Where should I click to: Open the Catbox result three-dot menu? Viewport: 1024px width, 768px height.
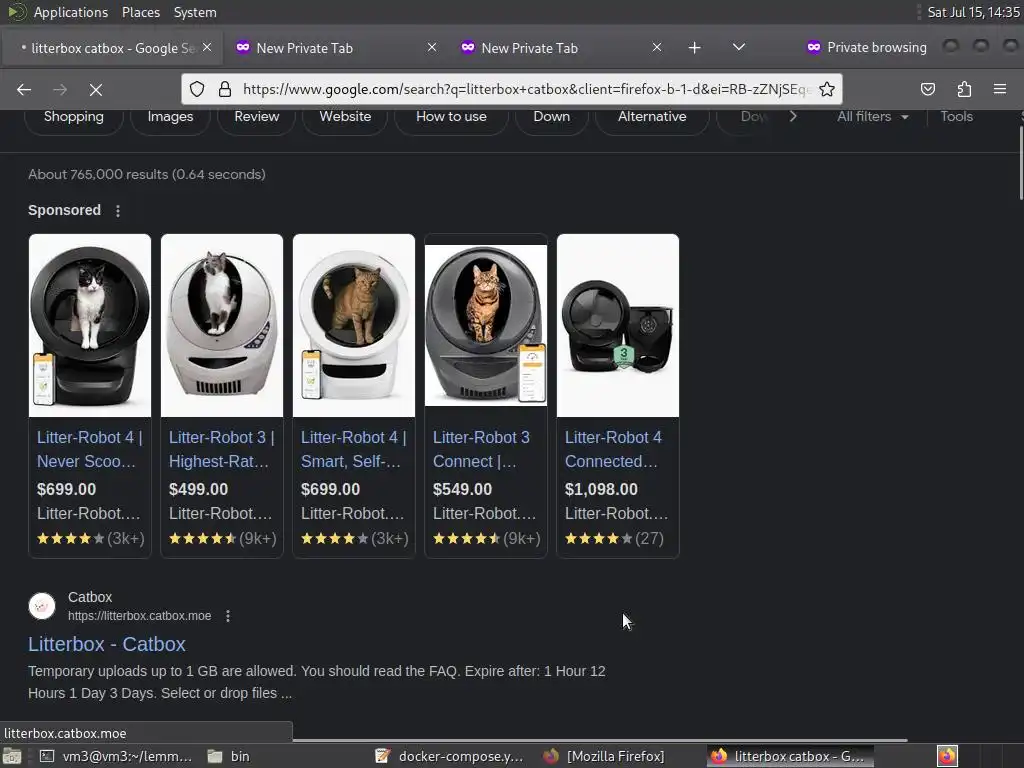coord(227,616)
